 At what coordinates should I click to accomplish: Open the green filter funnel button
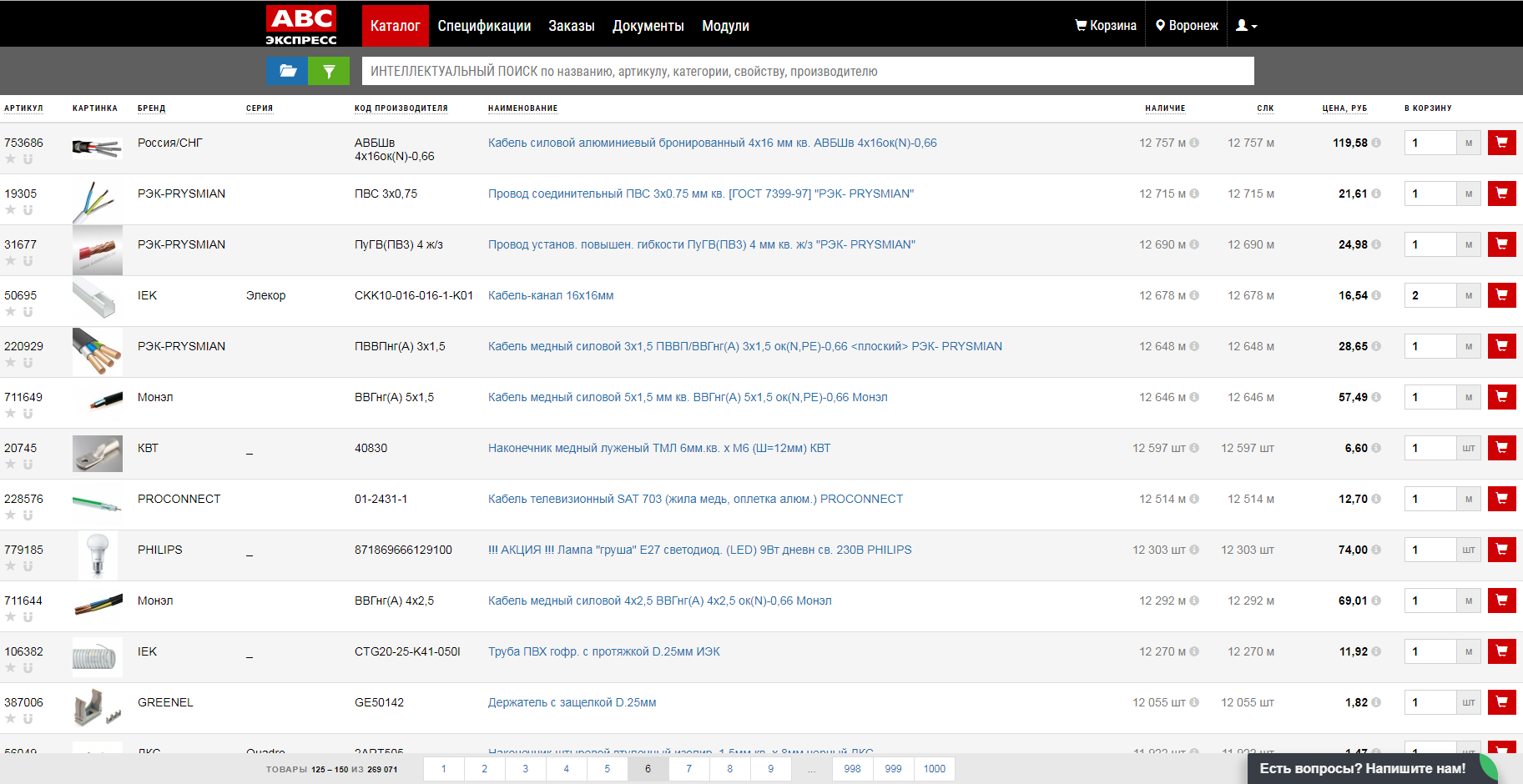coord(329,71)
